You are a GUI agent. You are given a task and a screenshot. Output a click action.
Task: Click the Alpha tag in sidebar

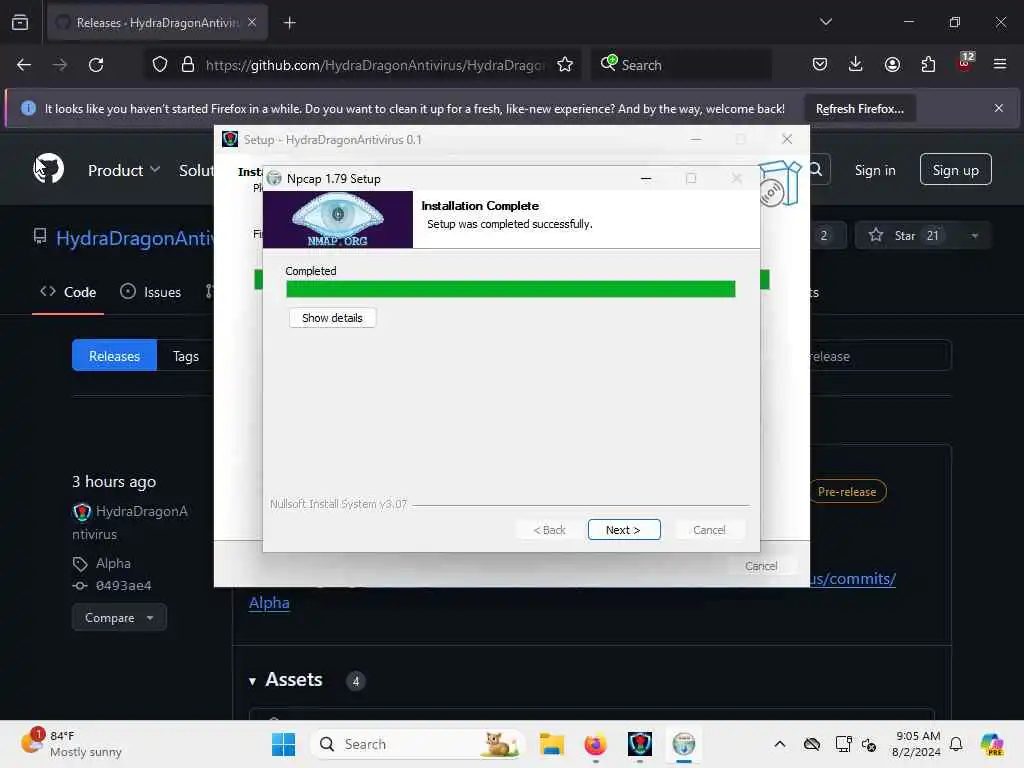click(x=113, y=564)
